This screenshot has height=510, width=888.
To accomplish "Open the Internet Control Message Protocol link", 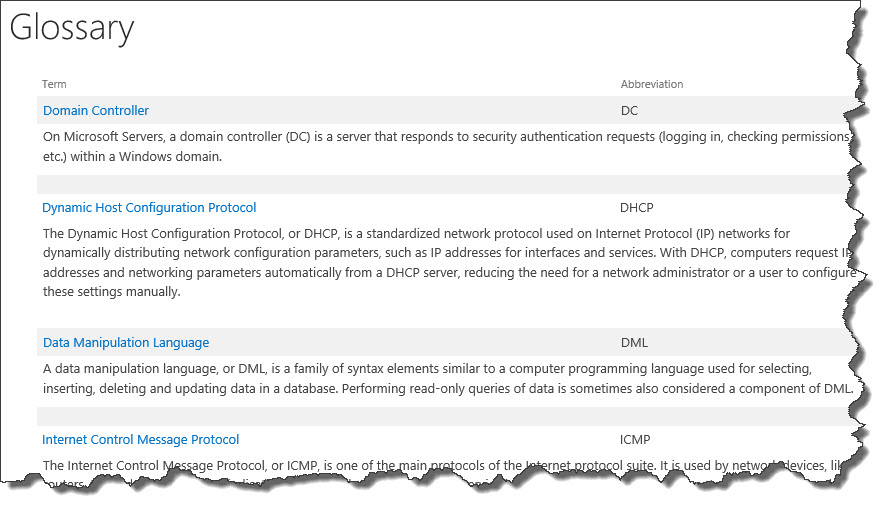I will pyautogui.click(x=140, y=440).
